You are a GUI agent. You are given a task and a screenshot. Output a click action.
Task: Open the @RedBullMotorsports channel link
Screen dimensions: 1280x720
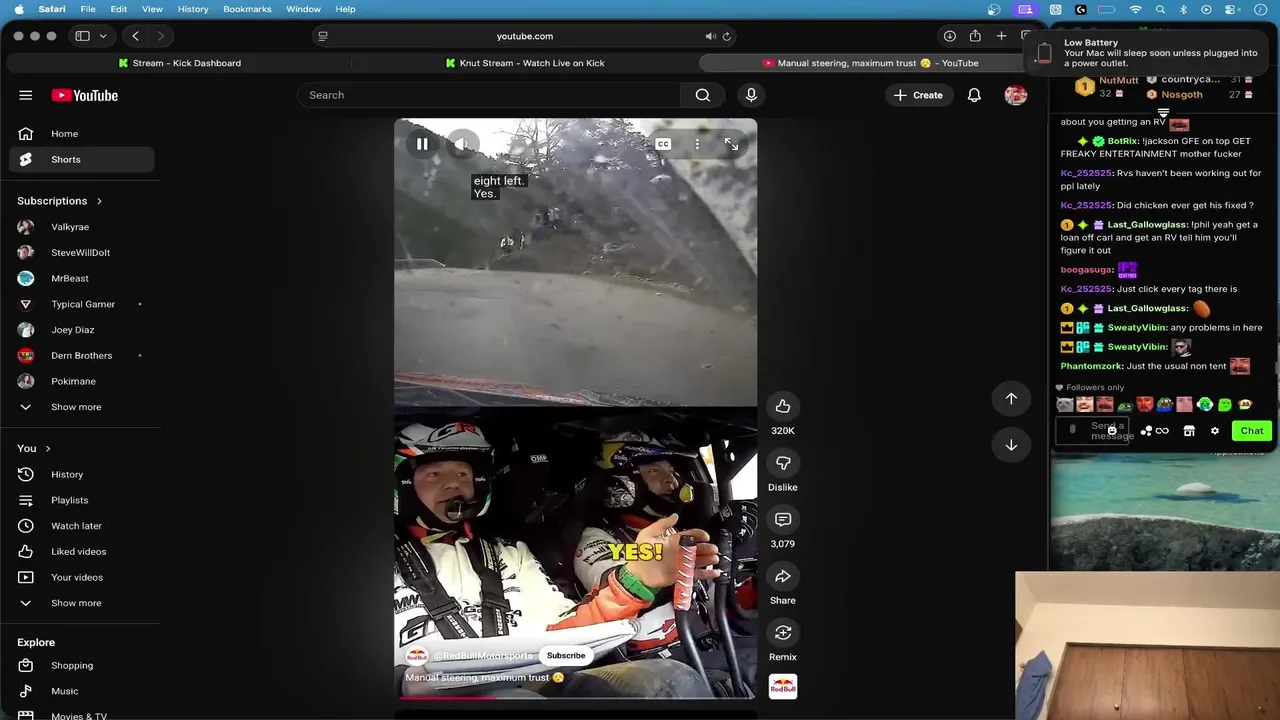click(x=483, y=656)
